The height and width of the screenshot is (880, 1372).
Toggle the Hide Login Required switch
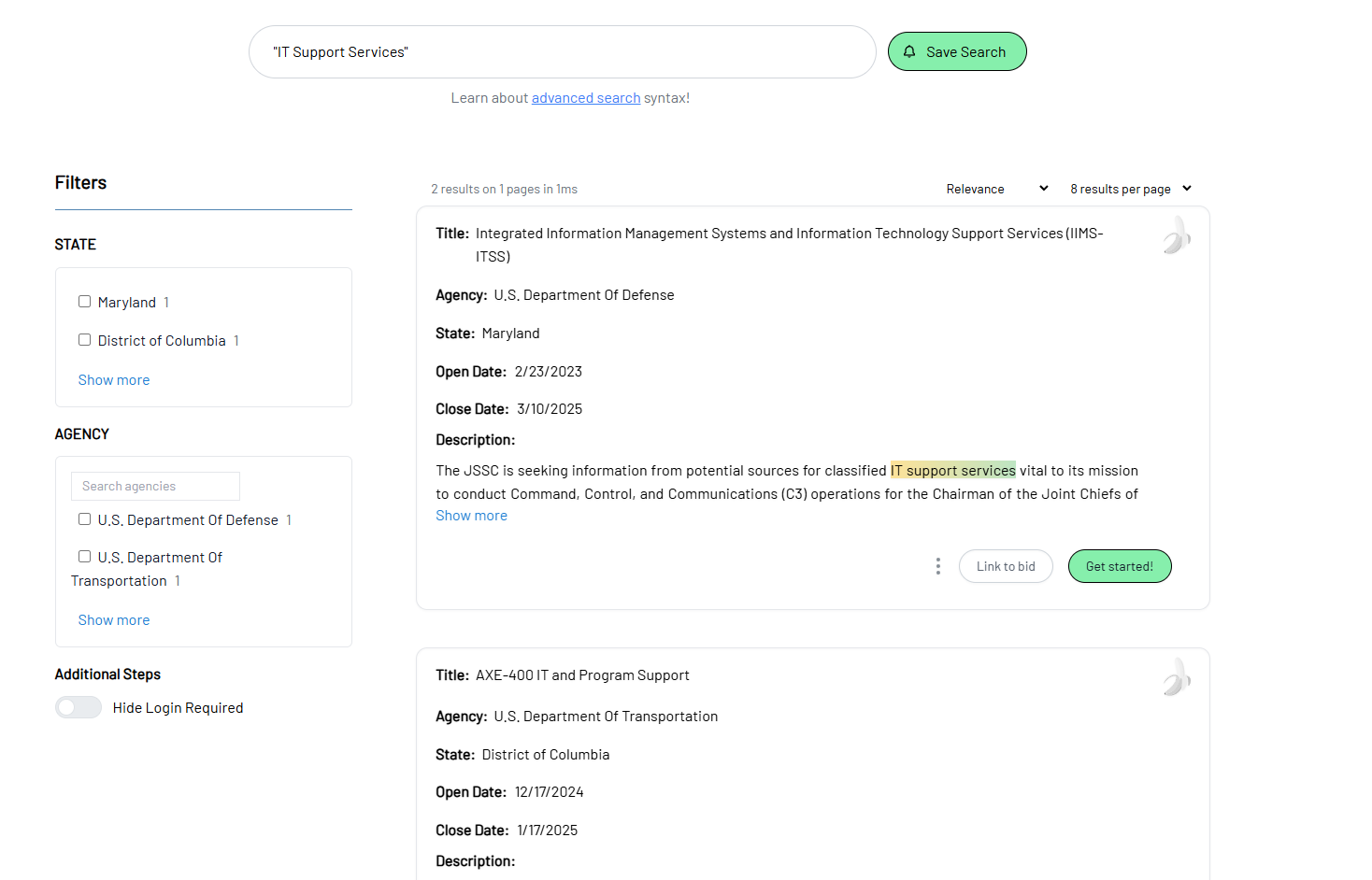click(x=79, y=707)
